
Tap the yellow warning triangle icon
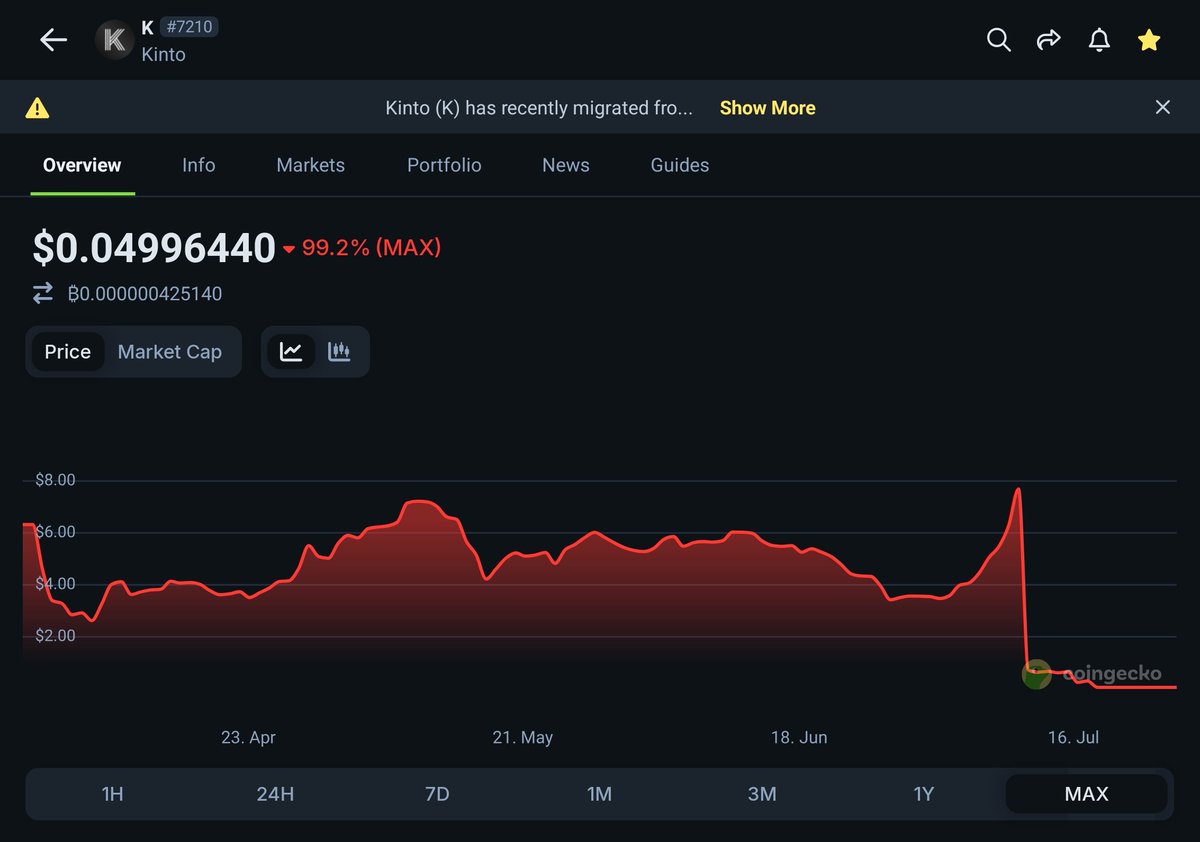pyautogui.click(x=37, y=108)
